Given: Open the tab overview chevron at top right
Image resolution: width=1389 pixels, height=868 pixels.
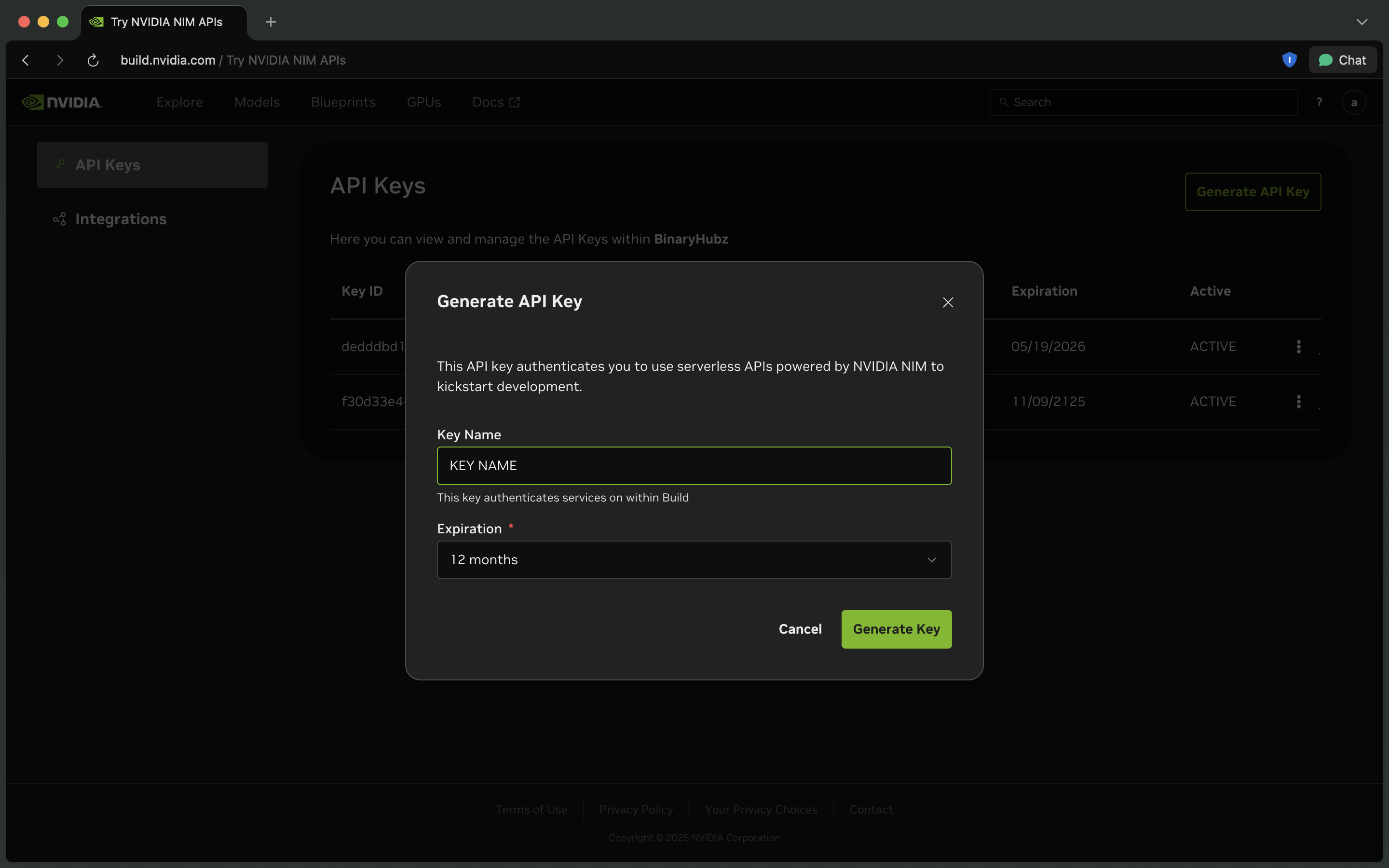Looking at the screenshot, I should (x=1362, y=22).
